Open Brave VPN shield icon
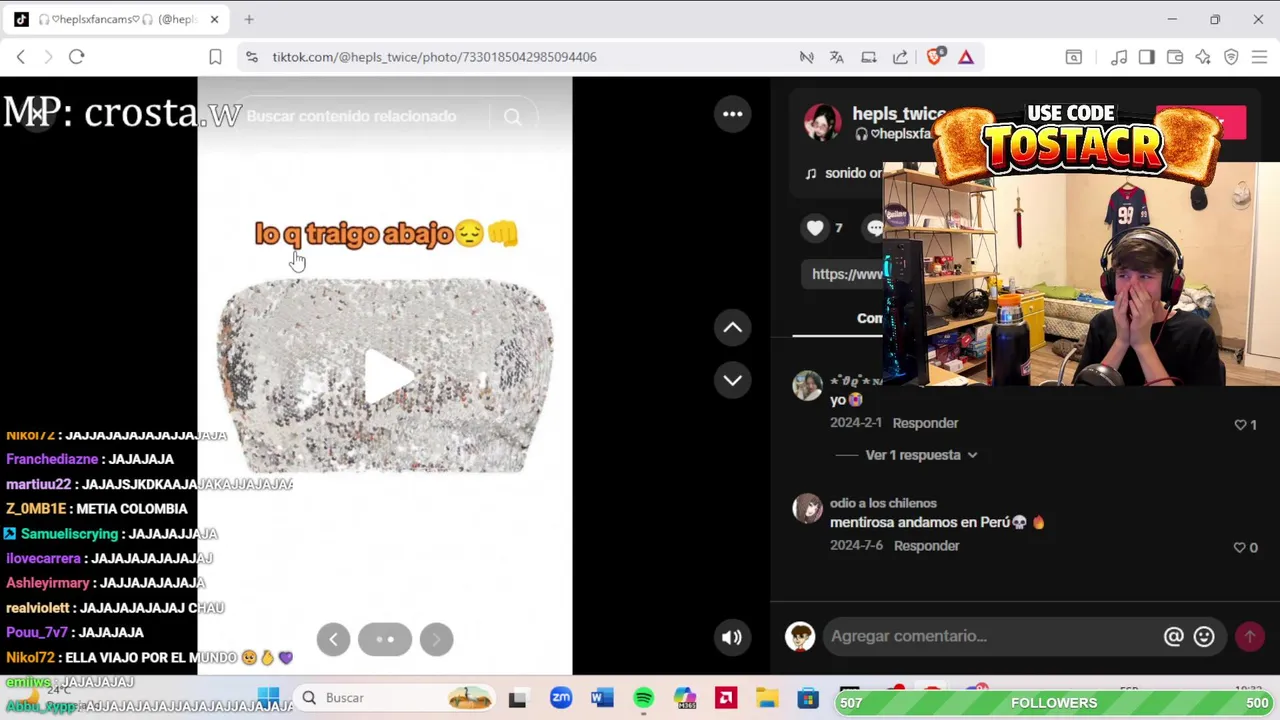 tap(1231, 57)
